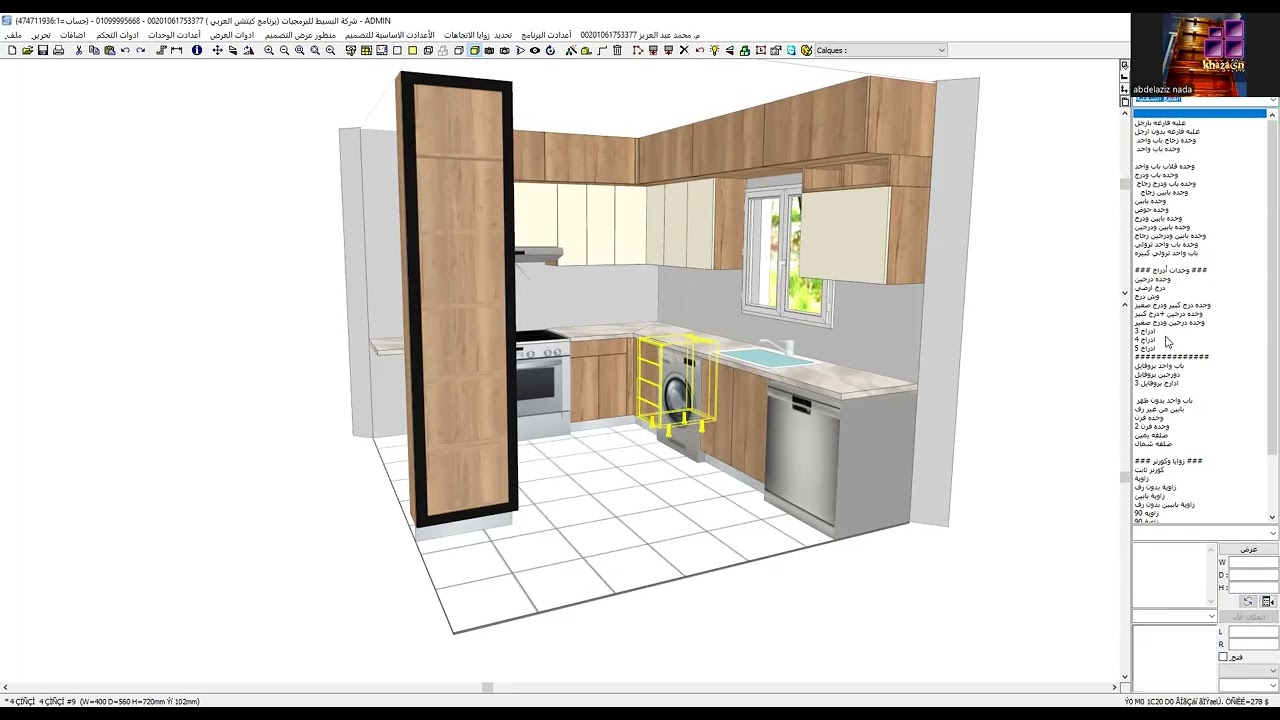Image resolution: width=1280 pixels, height=720 pixels.
Task: Select list item دورجين بروفايل
Action: click(x=1157, y=375)
